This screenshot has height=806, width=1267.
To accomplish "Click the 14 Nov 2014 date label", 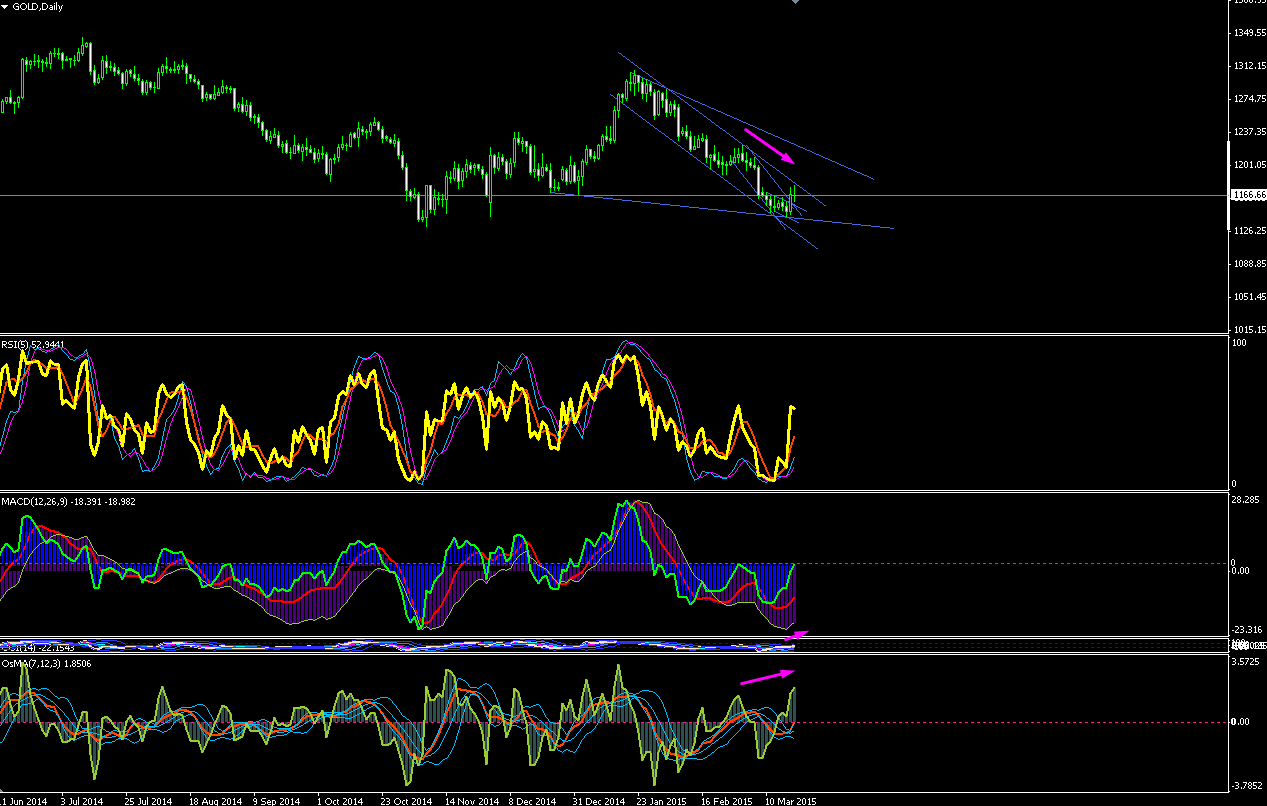I will 471,801.
